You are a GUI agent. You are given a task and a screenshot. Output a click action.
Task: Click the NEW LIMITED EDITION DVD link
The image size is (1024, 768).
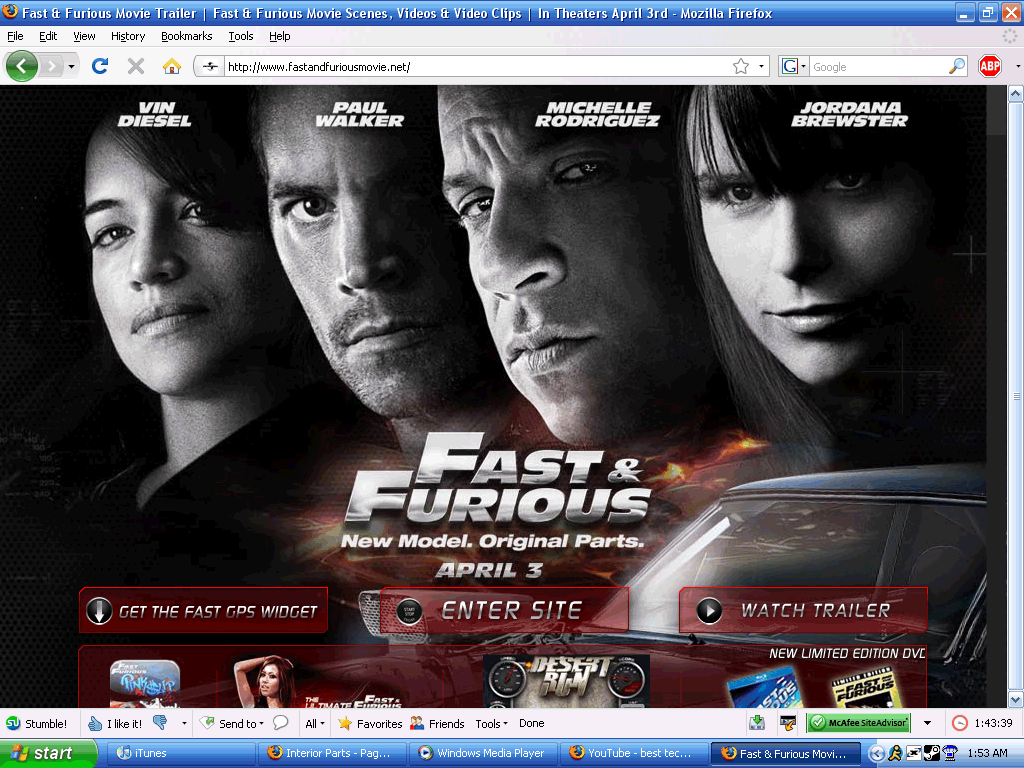coord(847,653)
